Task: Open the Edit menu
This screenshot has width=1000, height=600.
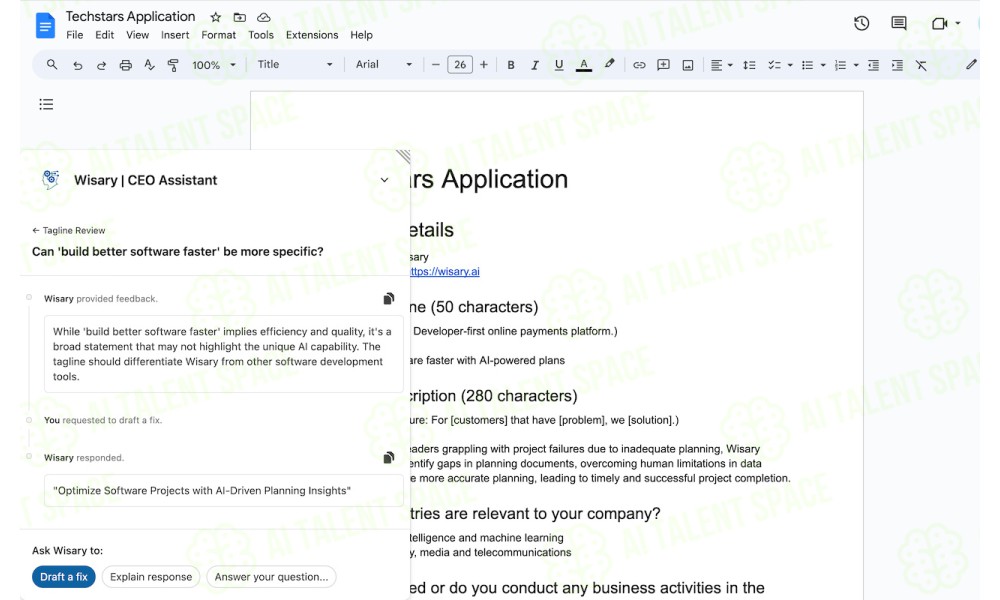Action: click(x=105, y=35)
